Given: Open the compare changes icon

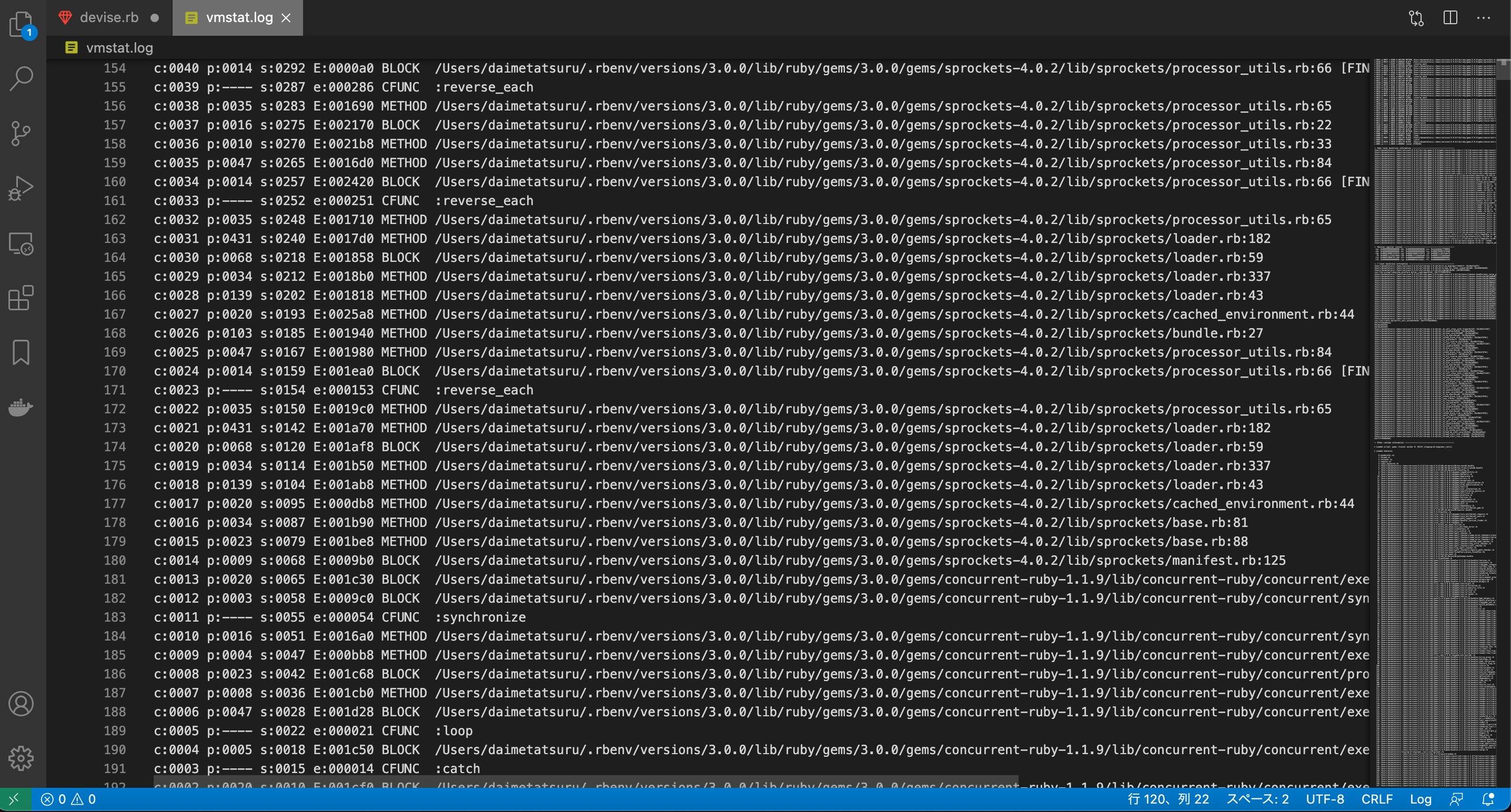Looking at the screenshot, I should pyautogui.click(x=1416, y=17).
